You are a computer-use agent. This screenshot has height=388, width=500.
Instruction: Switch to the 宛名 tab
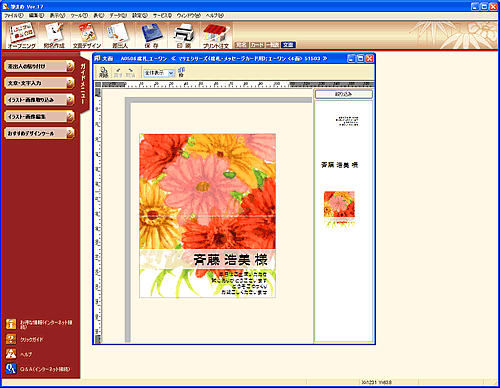coord(242,45)
